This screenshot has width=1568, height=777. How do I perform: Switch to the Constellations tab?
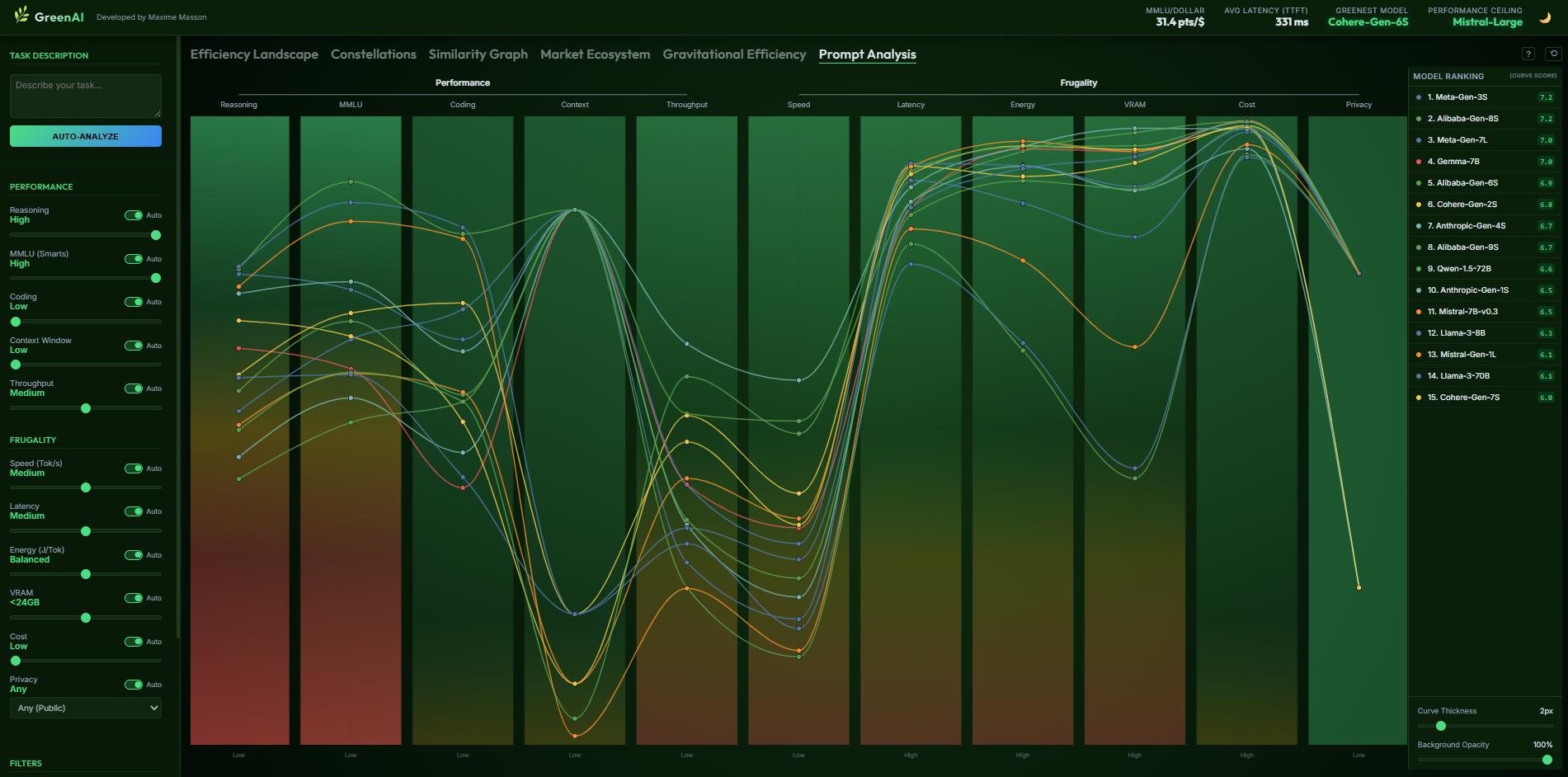coord(373,54)
